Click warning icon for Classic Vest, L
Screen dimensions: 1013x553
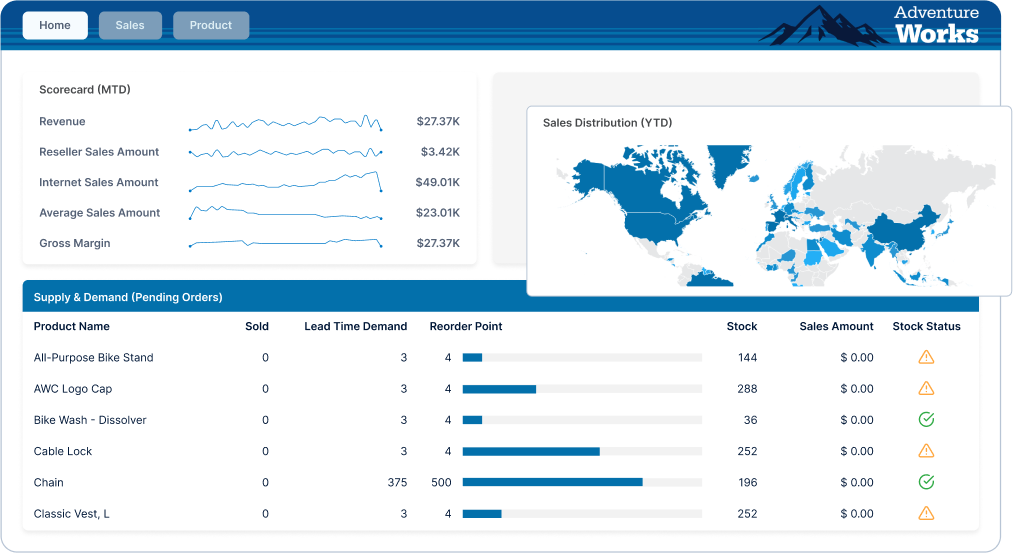(x=926, y=514)
